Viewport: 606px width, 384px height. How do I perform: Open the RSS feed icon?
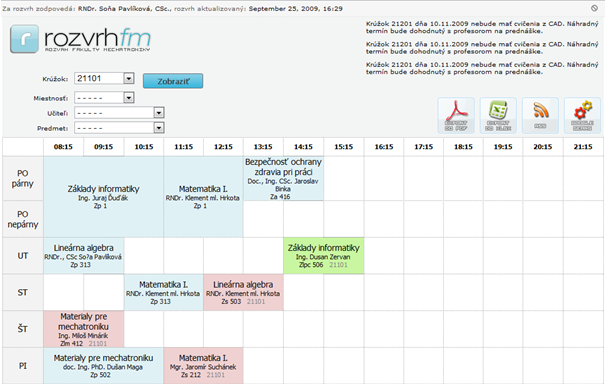click(x=540, y=116)
